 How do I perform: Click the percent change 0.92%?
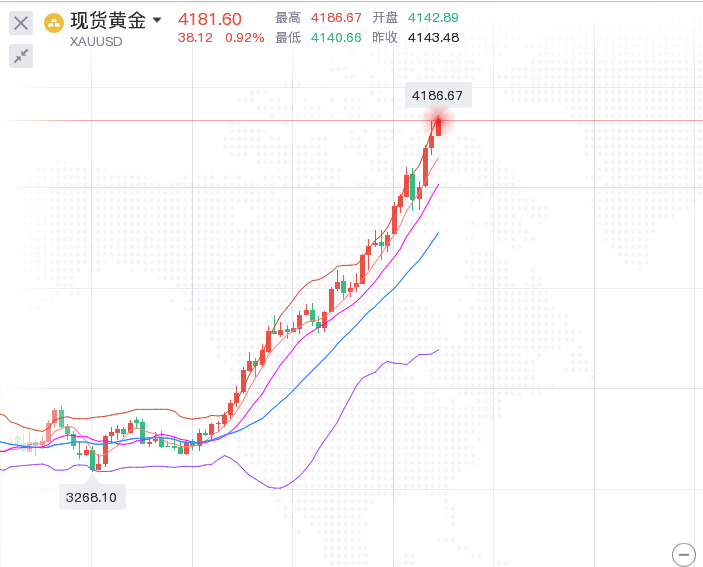coord(244,38)
